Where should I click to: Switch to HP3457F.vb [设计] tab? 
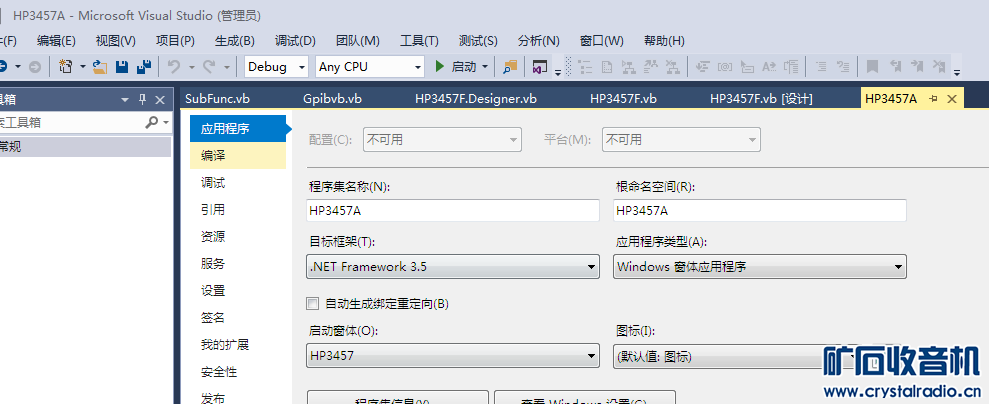pyautogui.click(x=761, y=99)
